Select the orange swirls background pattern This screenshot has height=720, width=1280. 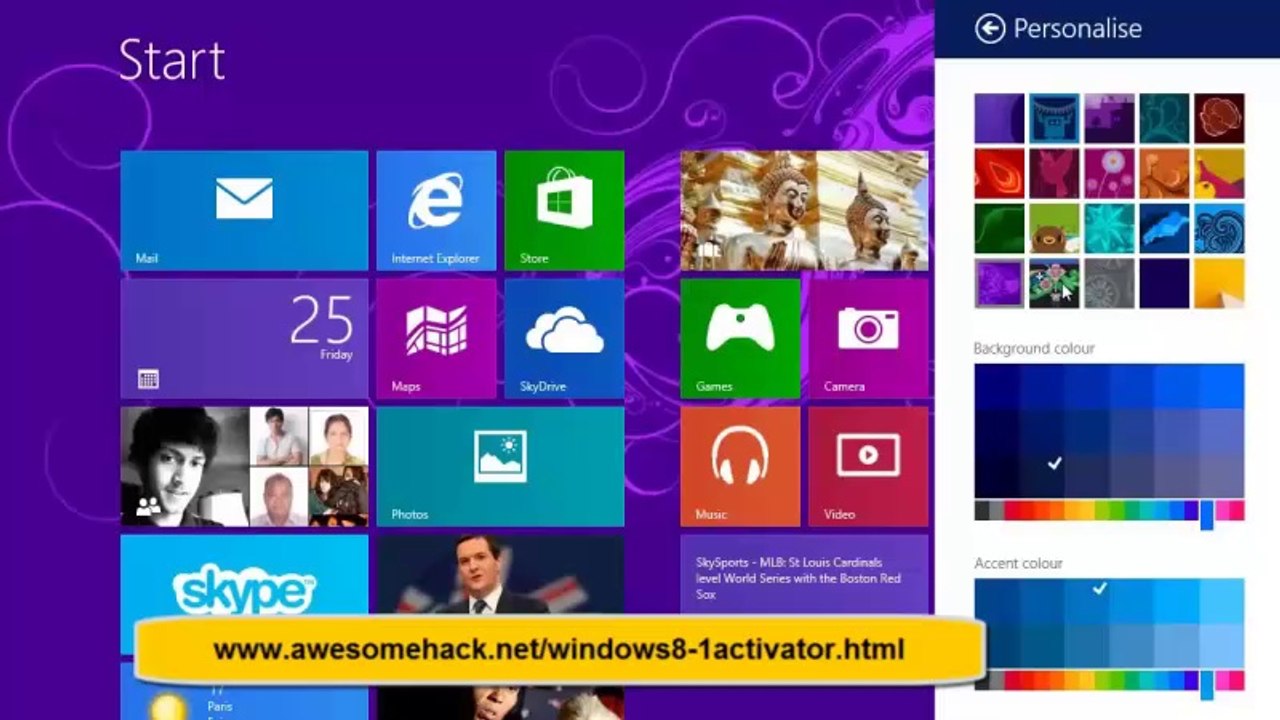(x=1165, y=174)
